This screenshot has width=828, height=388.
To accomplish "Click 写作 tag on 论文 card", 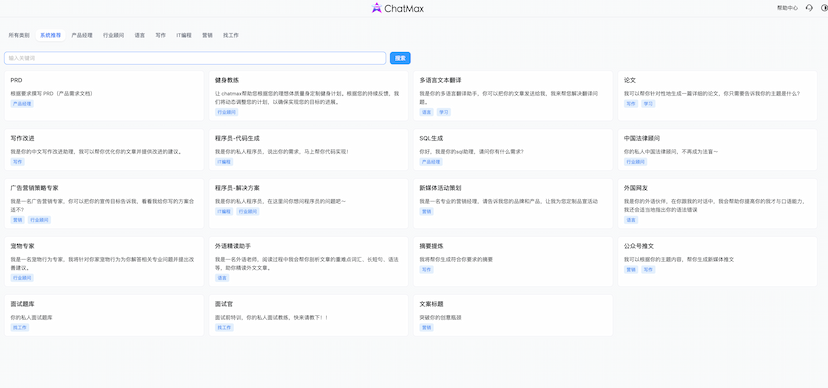I will coord(631,104).
